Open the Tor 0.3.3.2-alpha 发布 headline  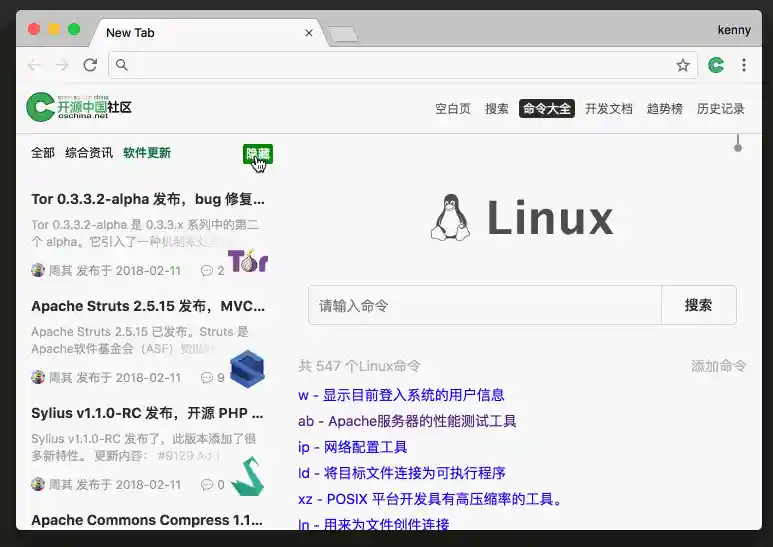(x=148, y=199)
